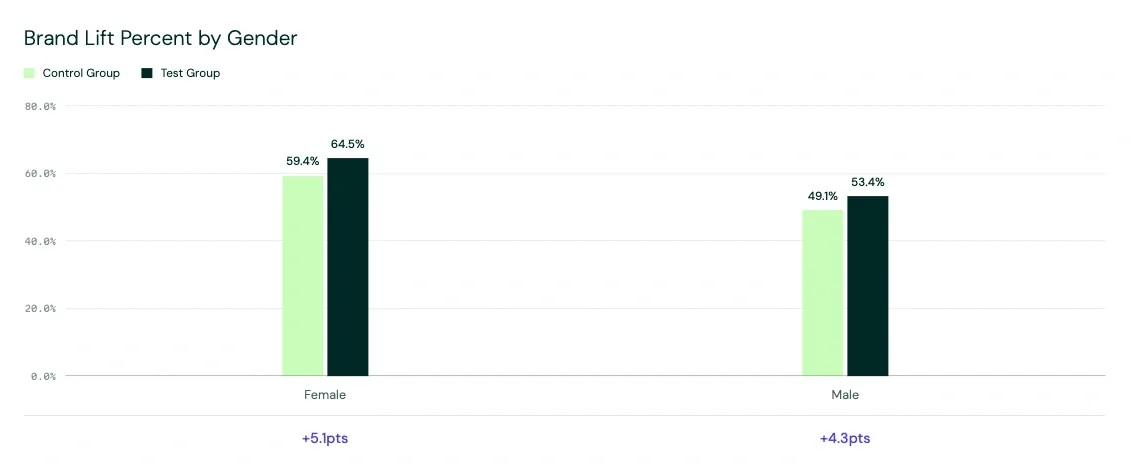Click the 40.0% y-axis label
The image size is (1135, 466).
click(41, 241)
